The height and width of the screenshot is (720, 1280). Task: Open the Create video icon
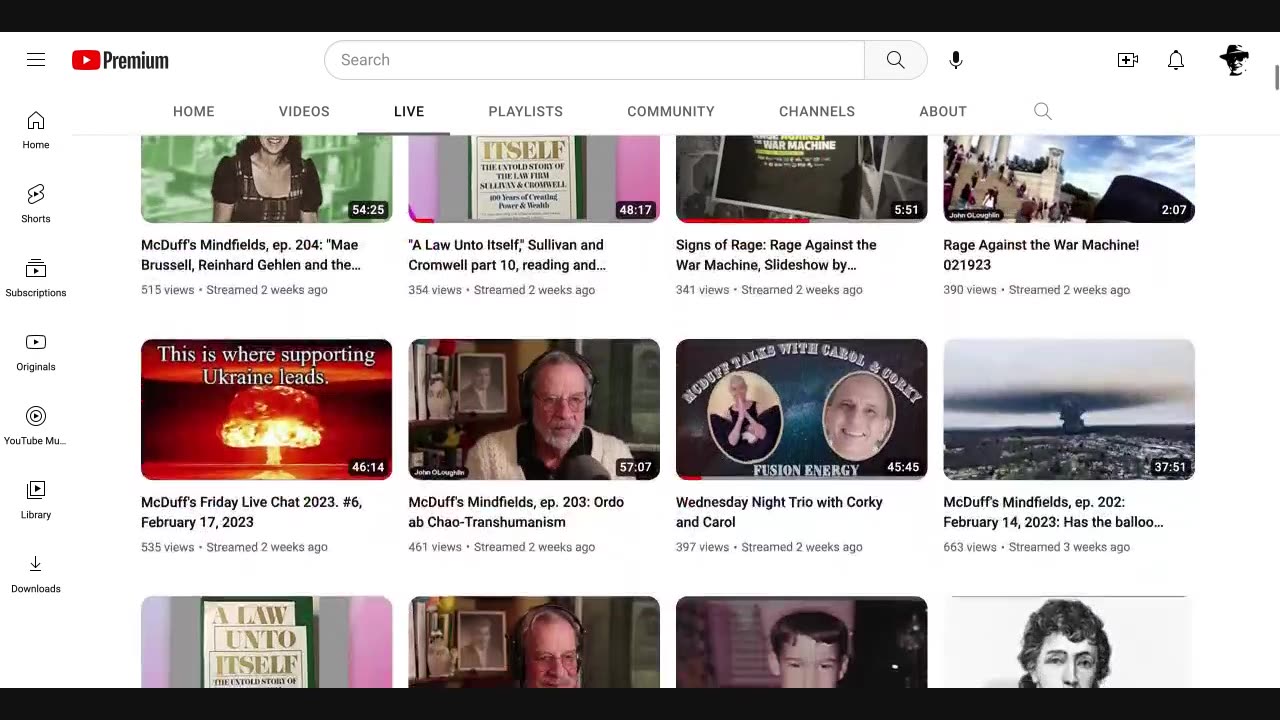tap(1128, 60)
